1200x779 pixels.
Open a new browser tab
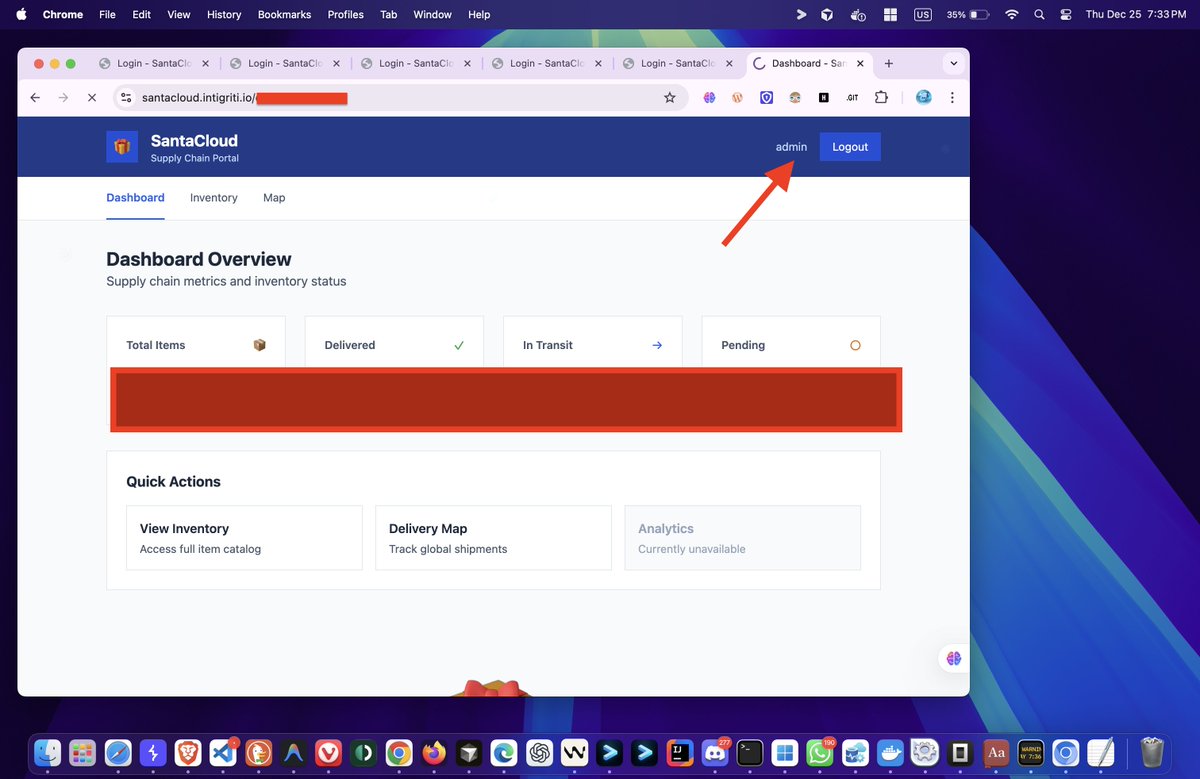tap(889, 63)
